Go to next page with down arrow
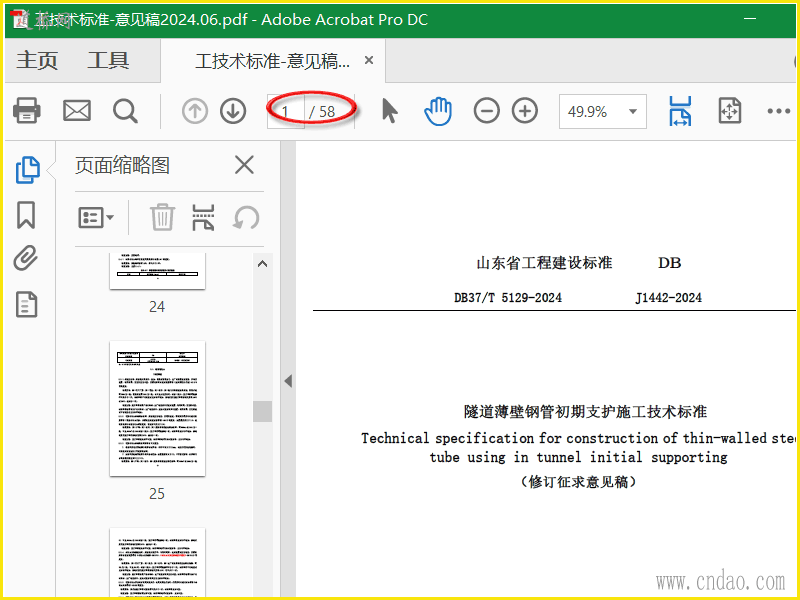Image resolution: width=800 pixels, height=600 pixels. tap(233, 111)
